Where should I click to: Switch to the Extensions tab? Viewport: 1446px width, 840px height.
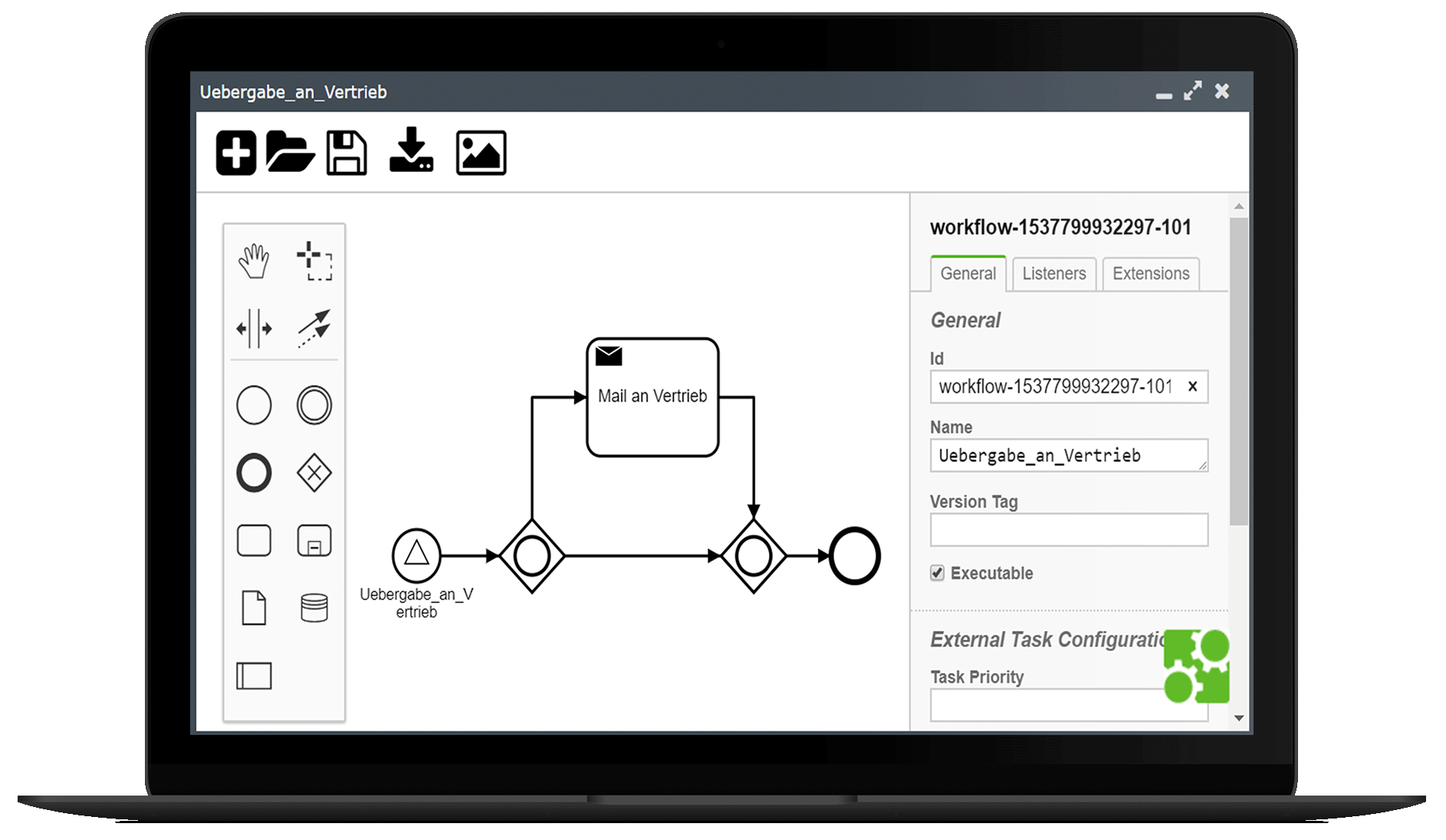pyautogui.click(x=1151, y=274)
